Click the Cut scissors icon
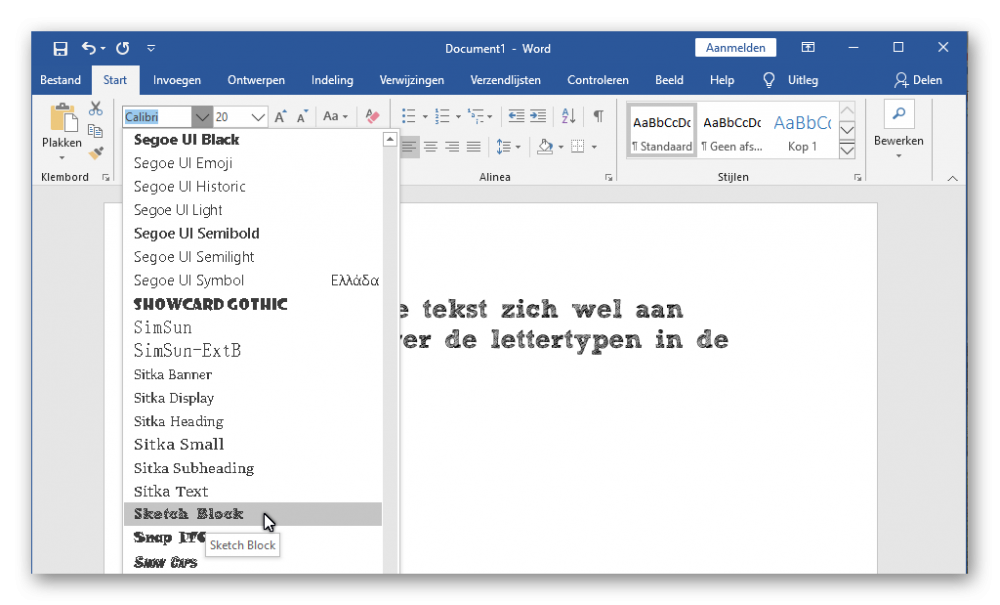Screen dimensions: 1000x605 pyautogui.click(x=96, y=108)
